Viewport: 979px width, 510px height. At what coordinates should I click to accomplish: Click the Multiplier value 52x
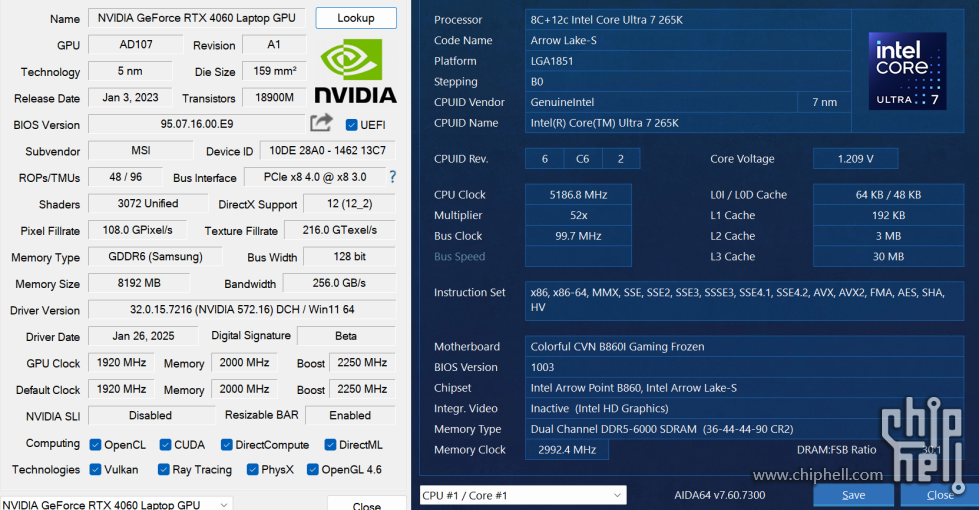point(578,215)
